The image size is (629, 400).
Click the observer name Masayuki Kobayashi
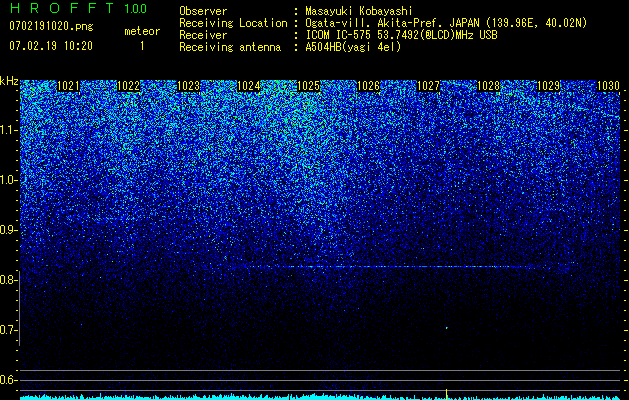click(359, 11)
